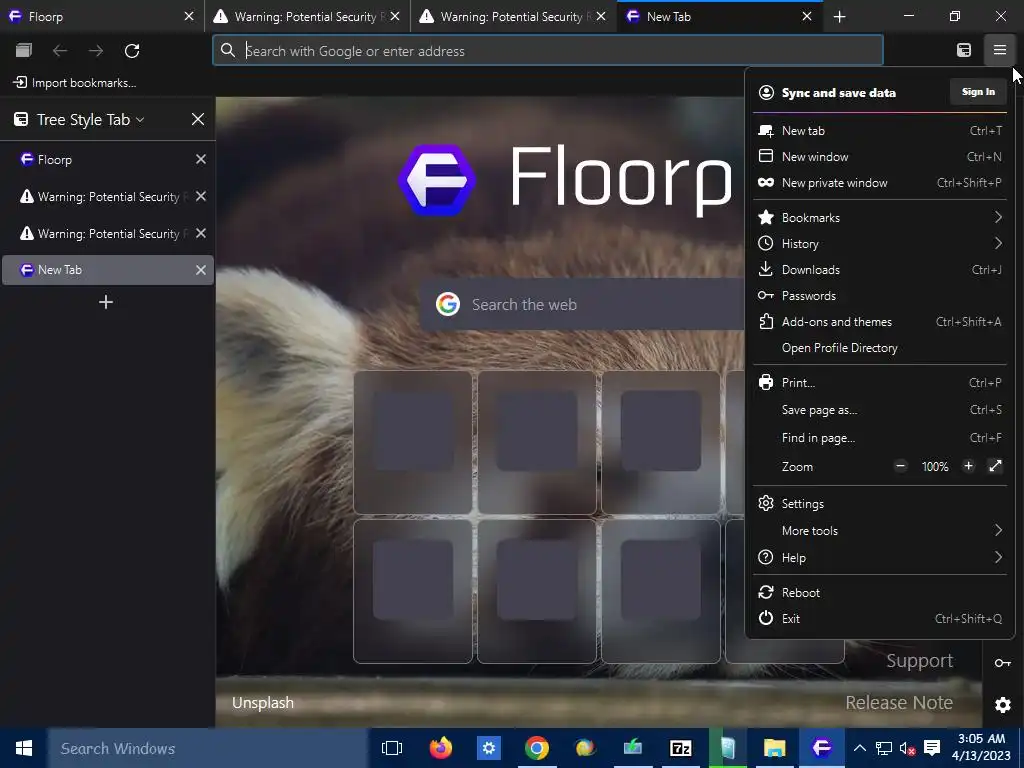Select second Warning item in Tree Style Tab
1024x768 pixels.
(x=108, y=234)
